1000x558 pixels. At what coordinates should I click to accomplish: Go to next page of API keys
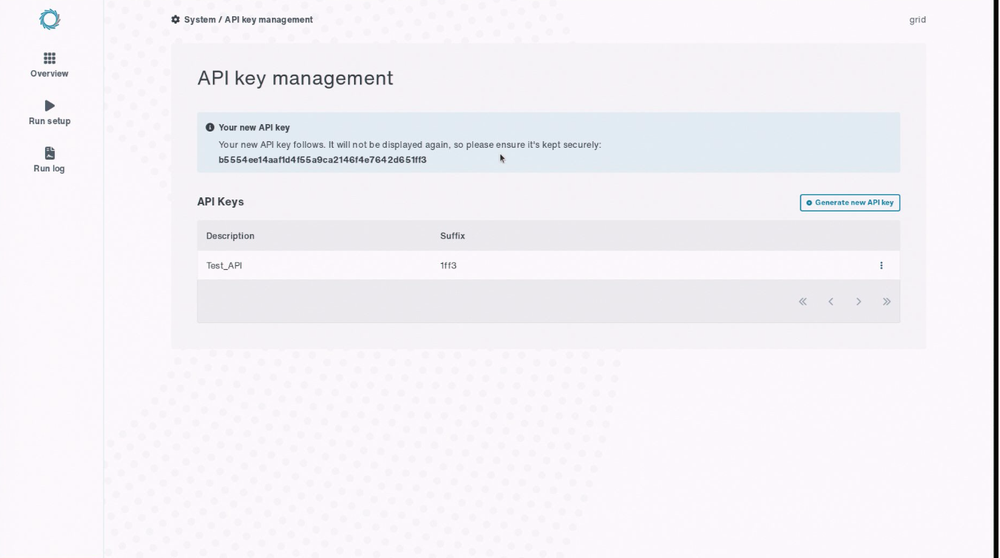coord(858,302)
